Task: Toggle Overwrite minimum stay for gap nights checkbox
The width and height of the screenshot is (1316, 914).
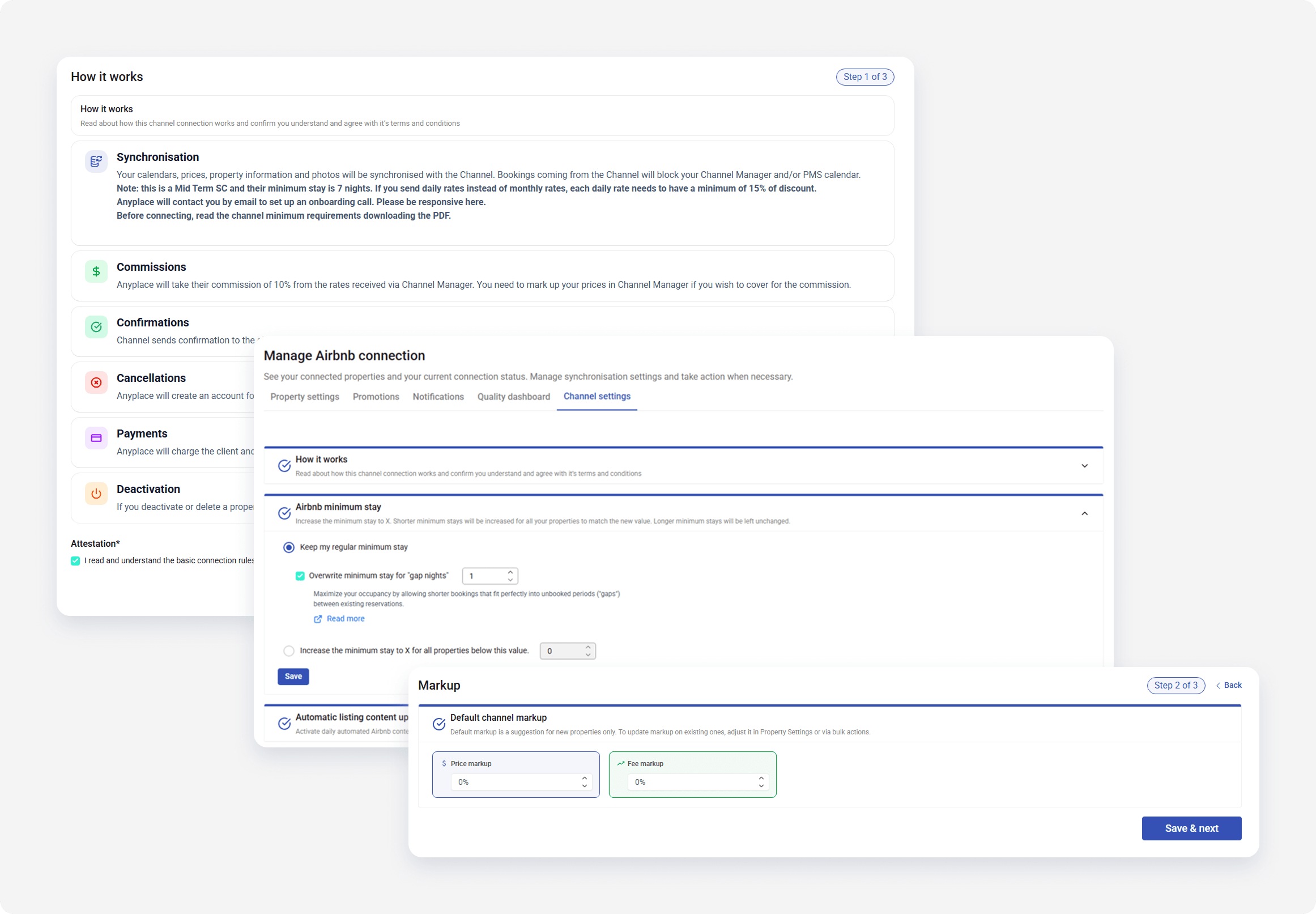Action: [300, 576]
